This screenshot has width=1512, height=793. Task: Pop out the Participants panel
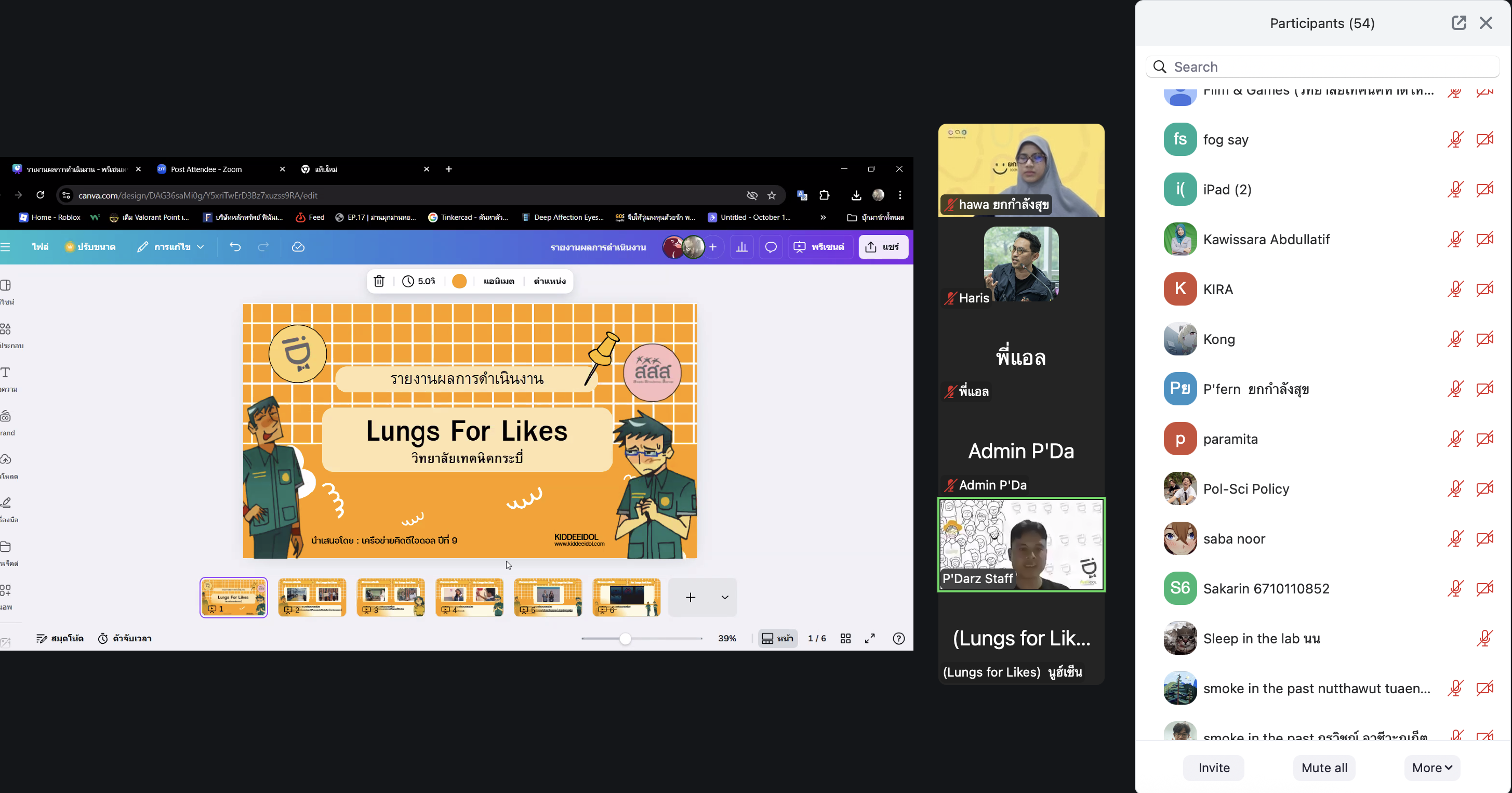1458,23
